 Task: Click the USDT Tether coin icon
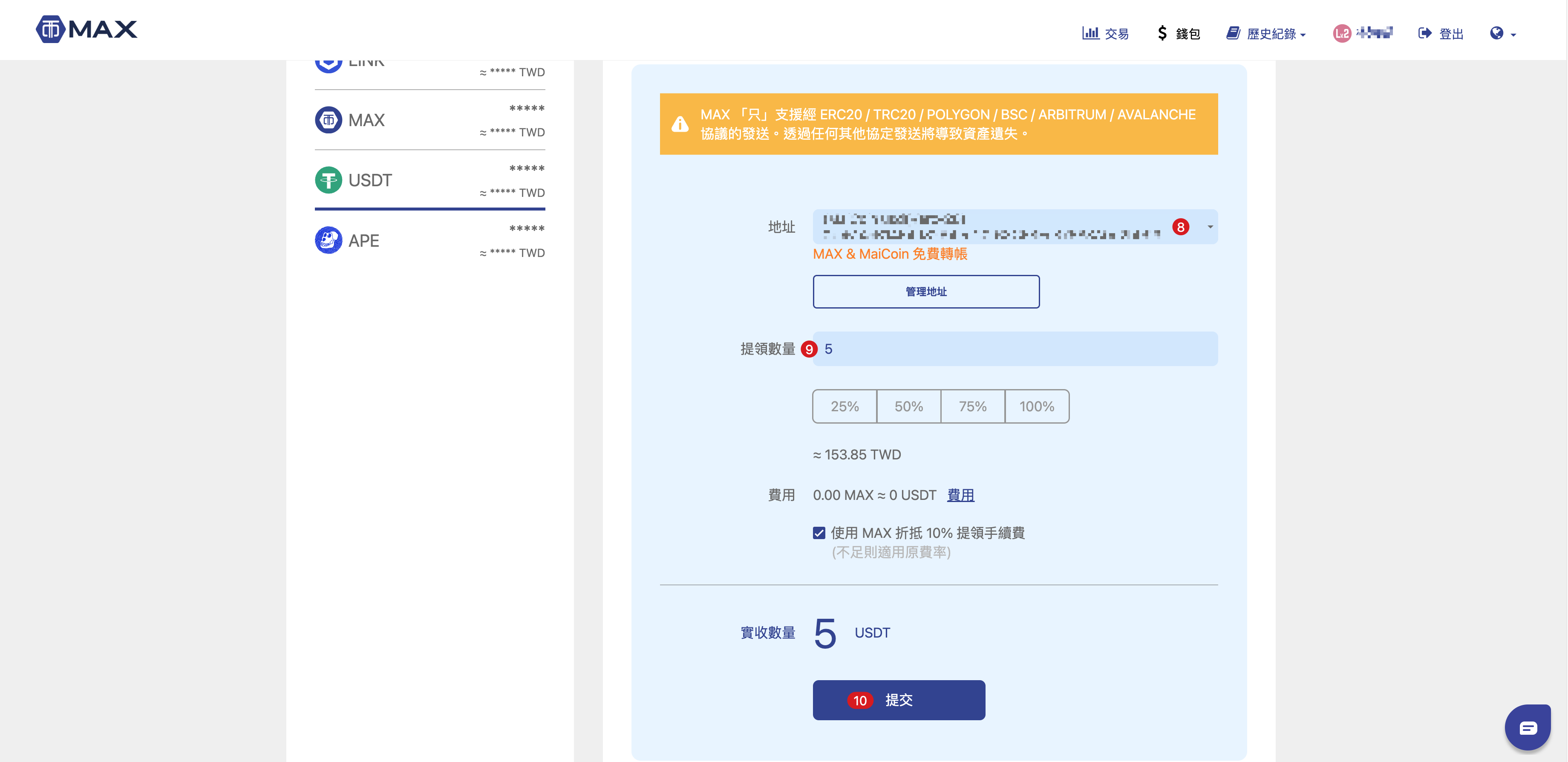[329, 180]
